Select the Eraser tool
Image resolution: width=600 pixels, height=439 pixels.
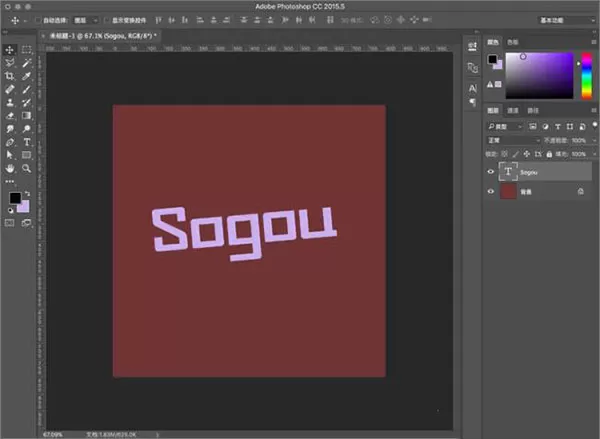[x=10, y=116]
